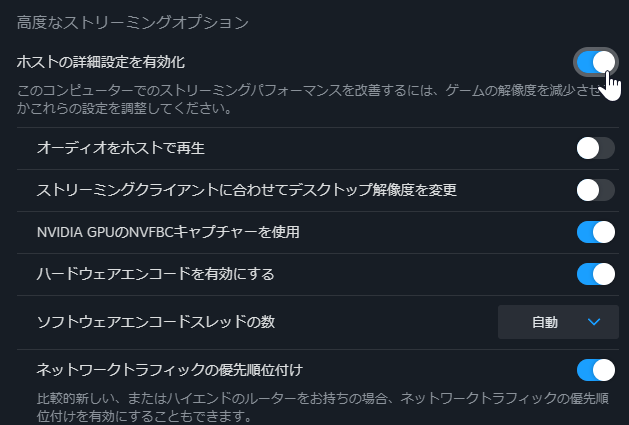
Task: Enable オーディオをホストで再生 switch
Action: pos(596,148)
